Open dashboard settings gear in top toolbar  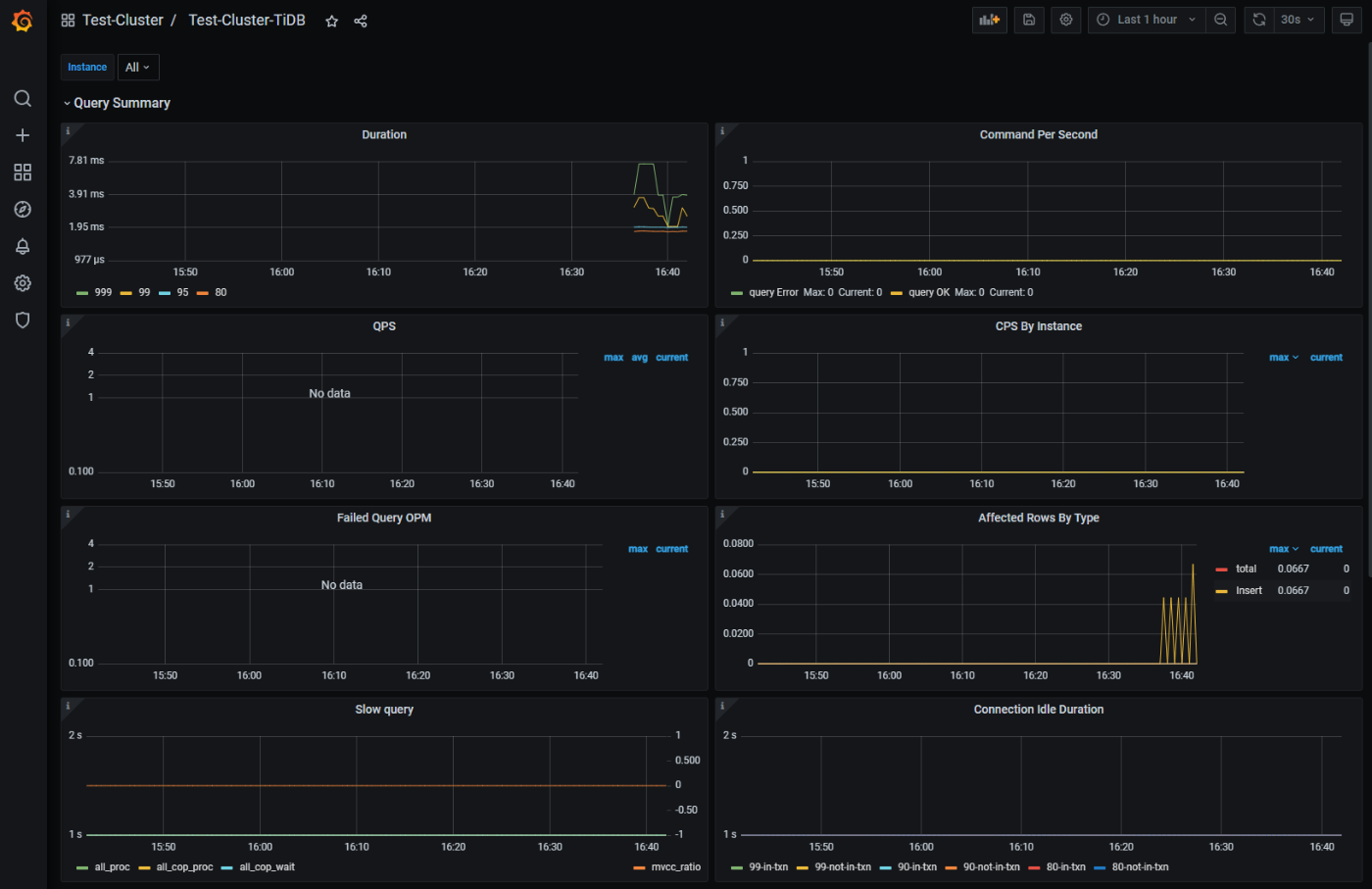pyautogui.click(x=1066, y=20)
